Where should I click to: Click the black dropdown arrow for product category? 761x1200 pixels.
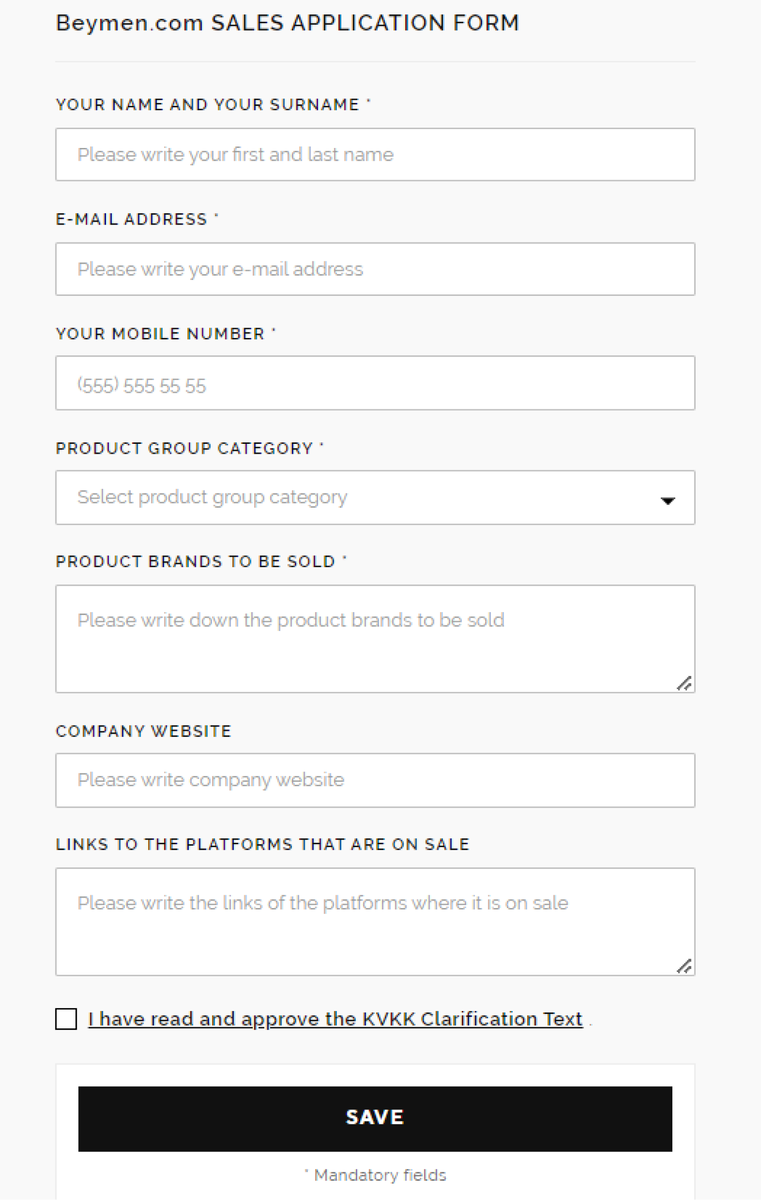pyautogui.click(x=668, y=500)
